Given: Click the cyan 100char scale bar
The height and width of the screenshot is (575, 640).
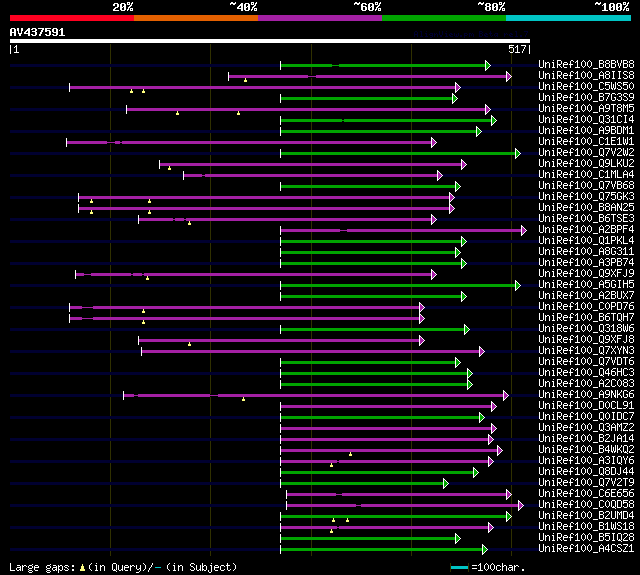Looking at the screenshot, I should [x=460, y=567].
